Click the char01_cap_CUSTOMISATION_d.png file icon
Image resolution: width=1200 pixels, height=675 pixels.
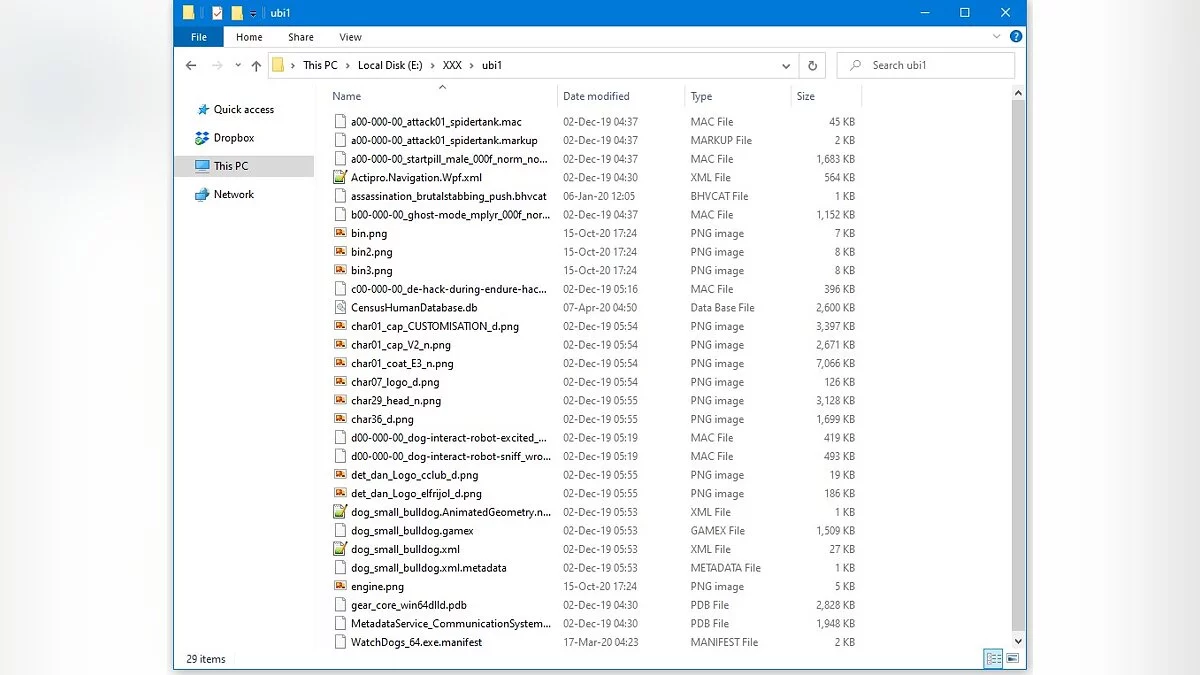click(340, 326)
